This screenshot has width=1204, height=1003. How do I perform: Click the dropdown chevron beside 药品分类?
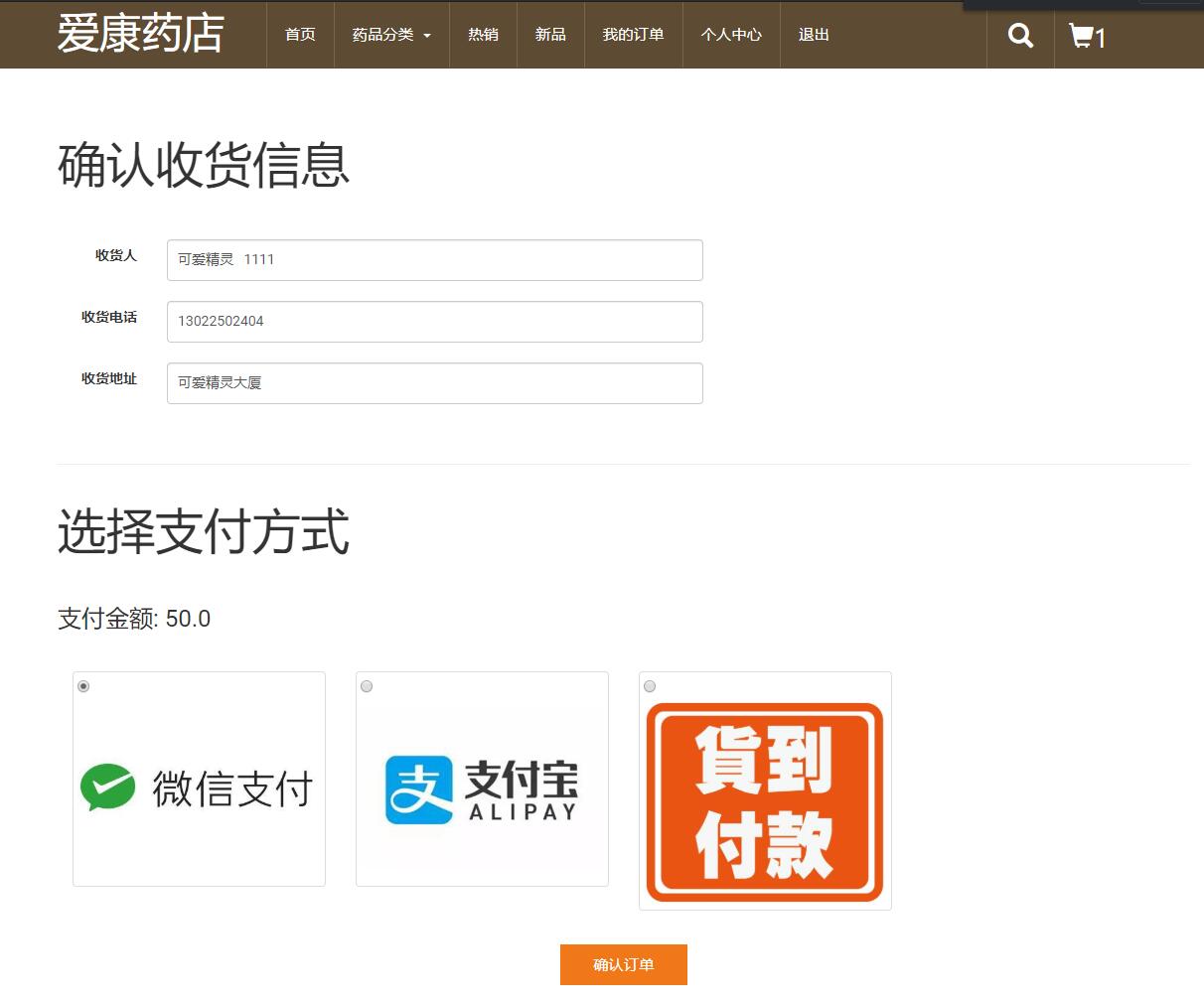[x=429, y=35]
